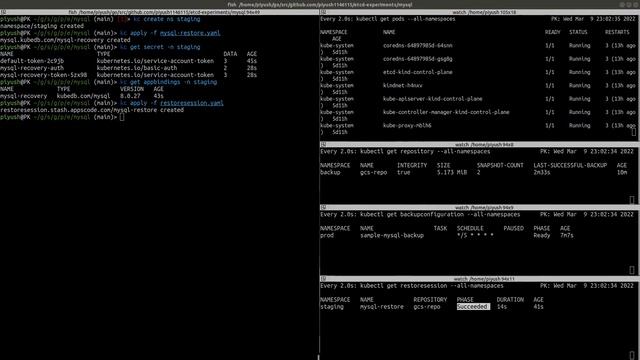Viewport: 640px width, 360px height.
Task: Open group icon of the get pods pane
Action: [x=323, y=12]
